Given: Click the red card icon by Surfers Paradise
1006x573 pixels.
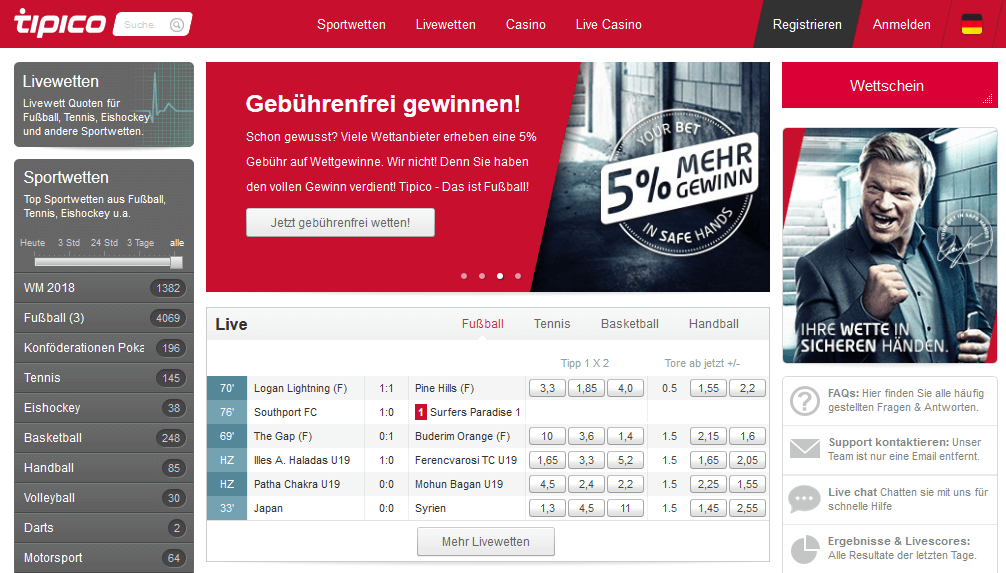Looking at the screenshot, I should [420, 412].
